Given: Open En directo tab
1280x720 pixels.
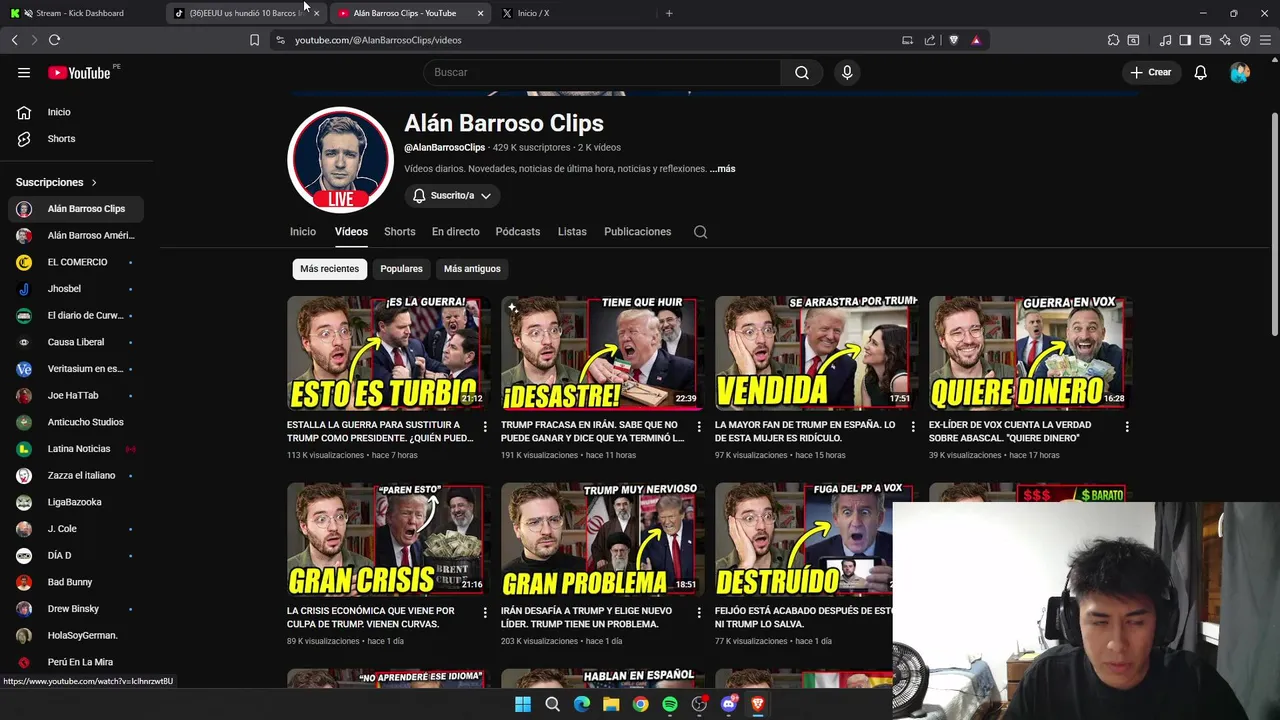Looking at the screenshot, I should (x=455, y=232).
